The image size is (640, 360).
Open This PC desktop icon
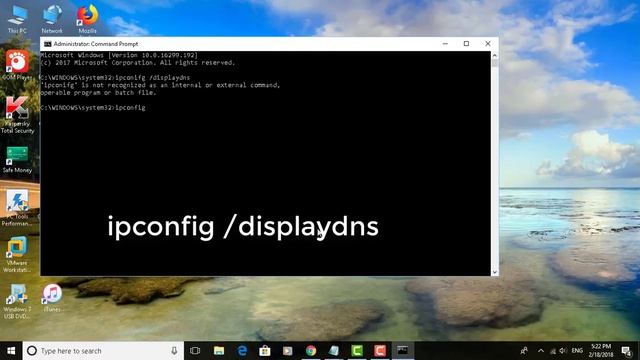point(17,19)
